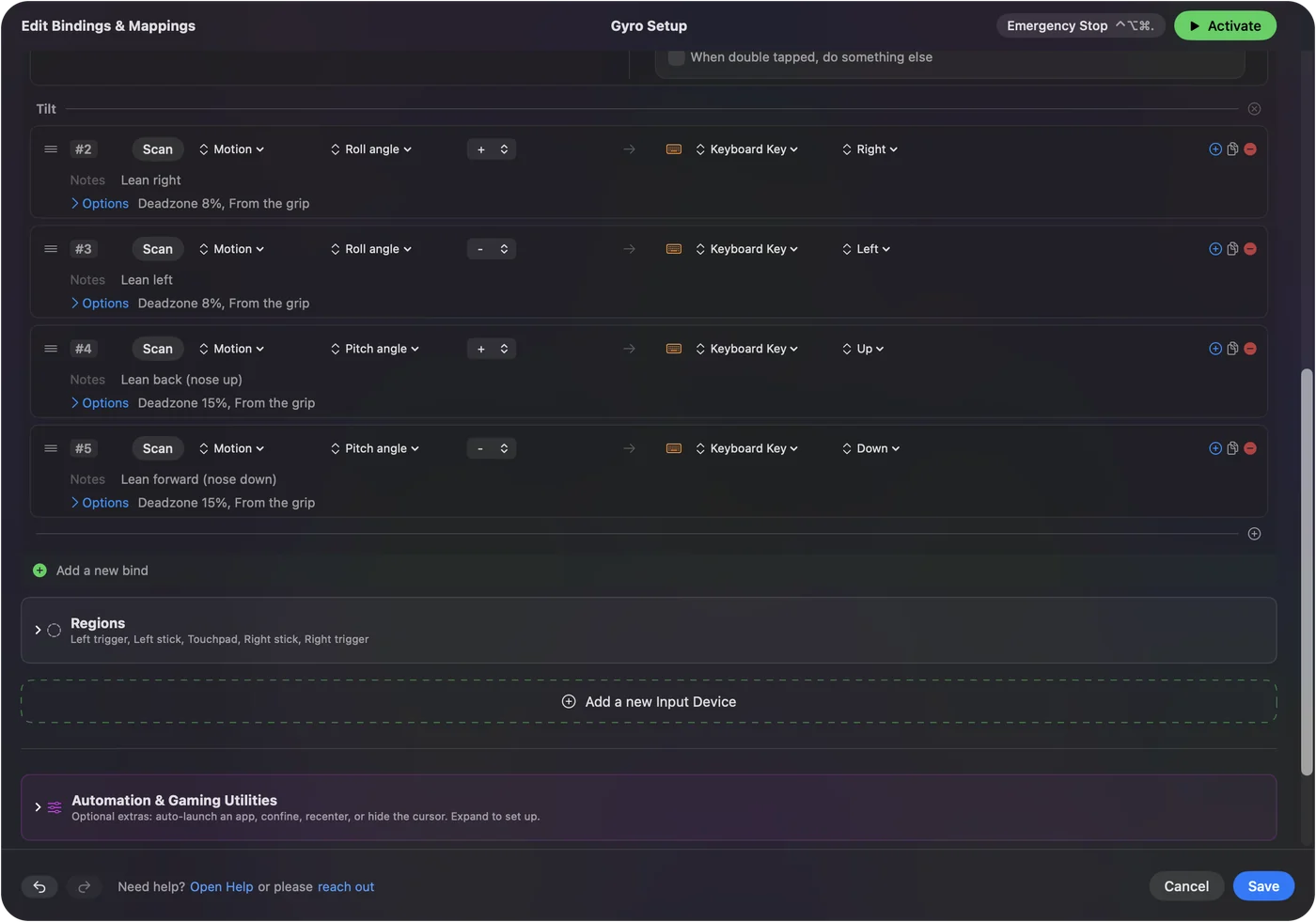Open the Open Help link
Image resolution: width=1316 pixels, height=922 pixels.
click(222, 887)
